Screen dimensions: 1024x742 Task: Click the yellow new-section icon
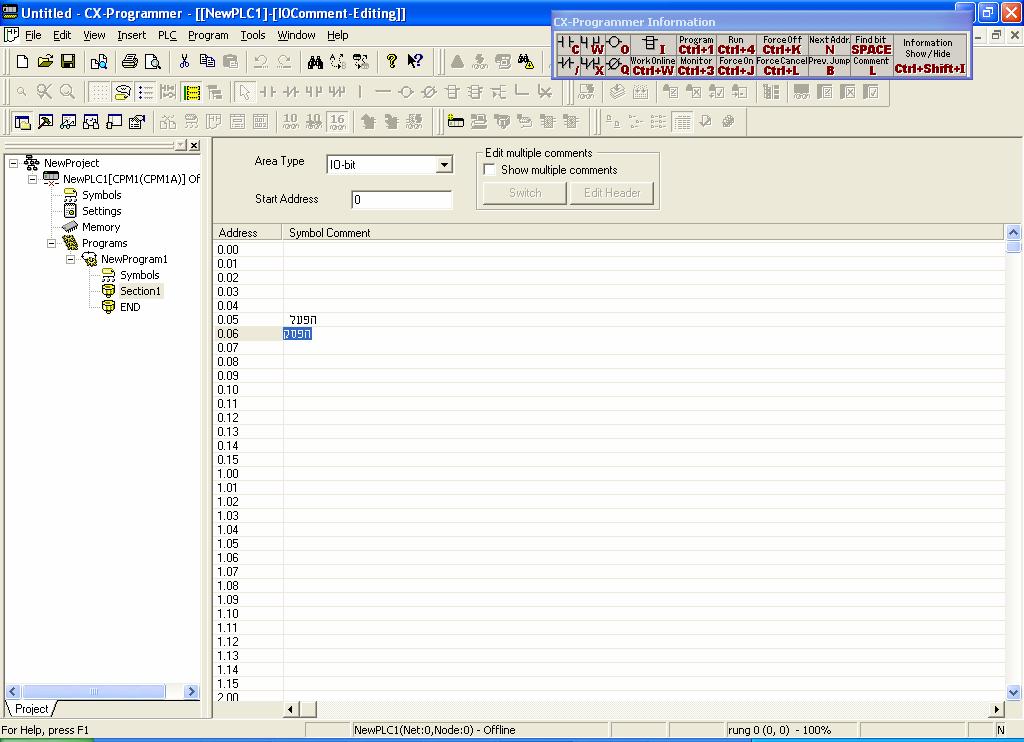(456, 121)
